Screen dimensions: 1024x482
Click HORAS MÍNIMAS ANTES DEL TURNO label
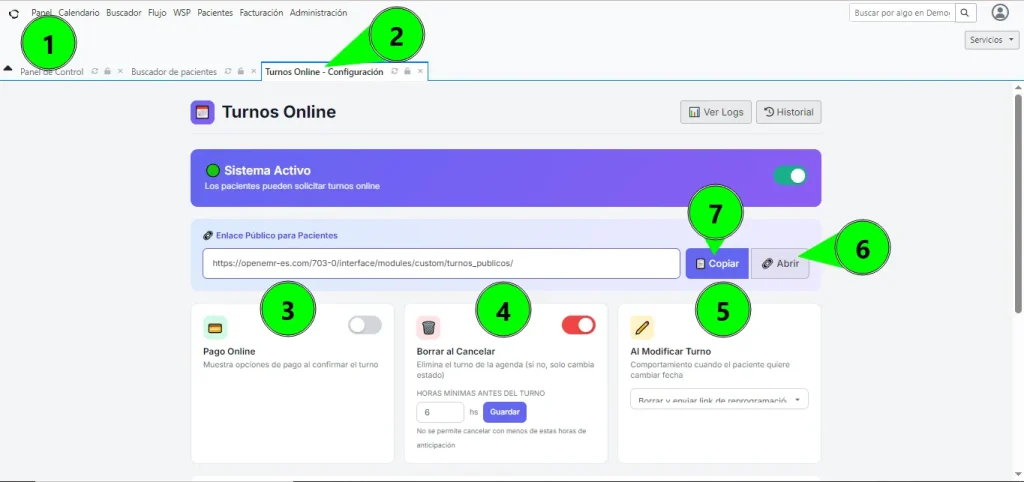coord(481,393)
